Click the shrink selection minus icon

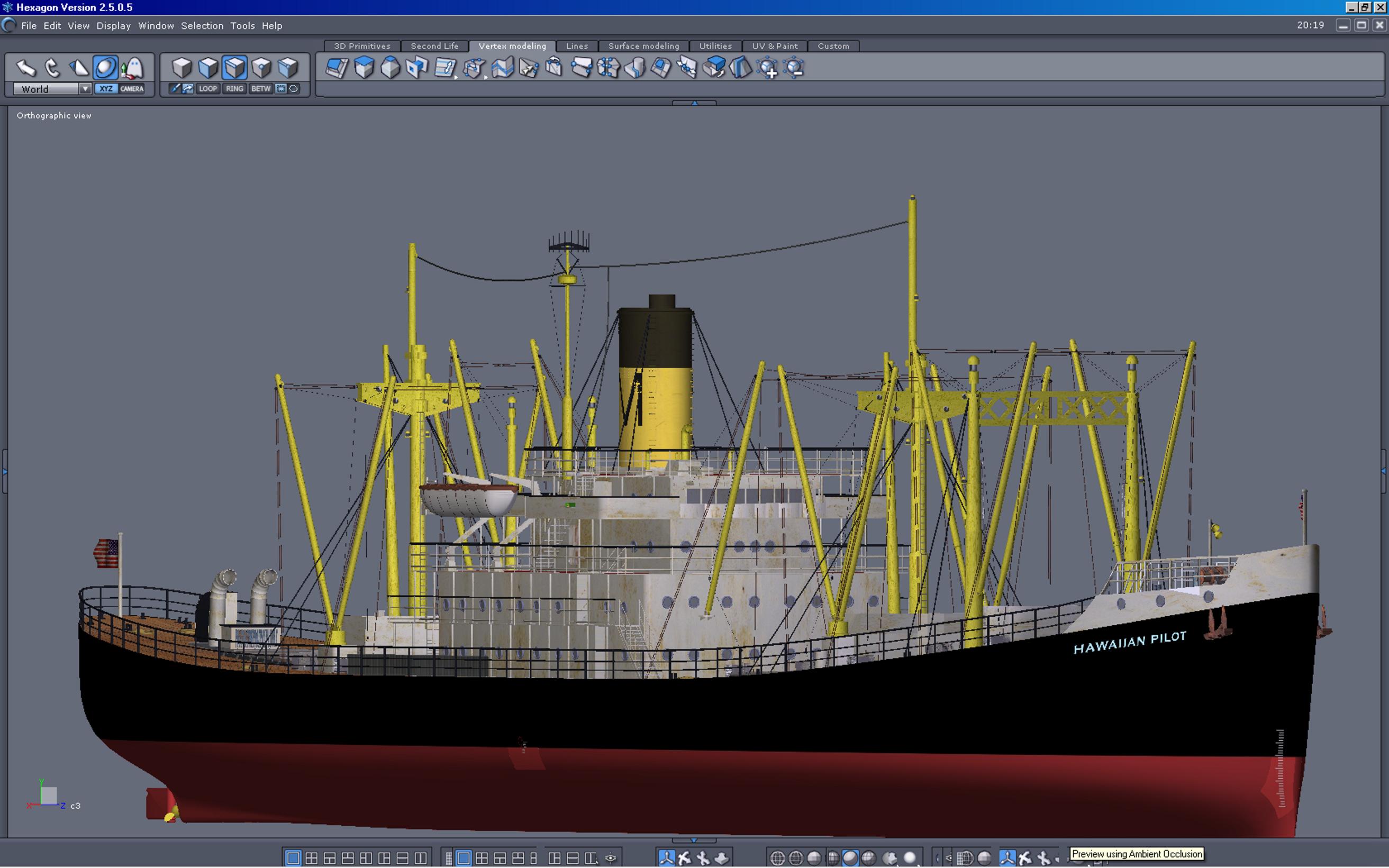794,68
